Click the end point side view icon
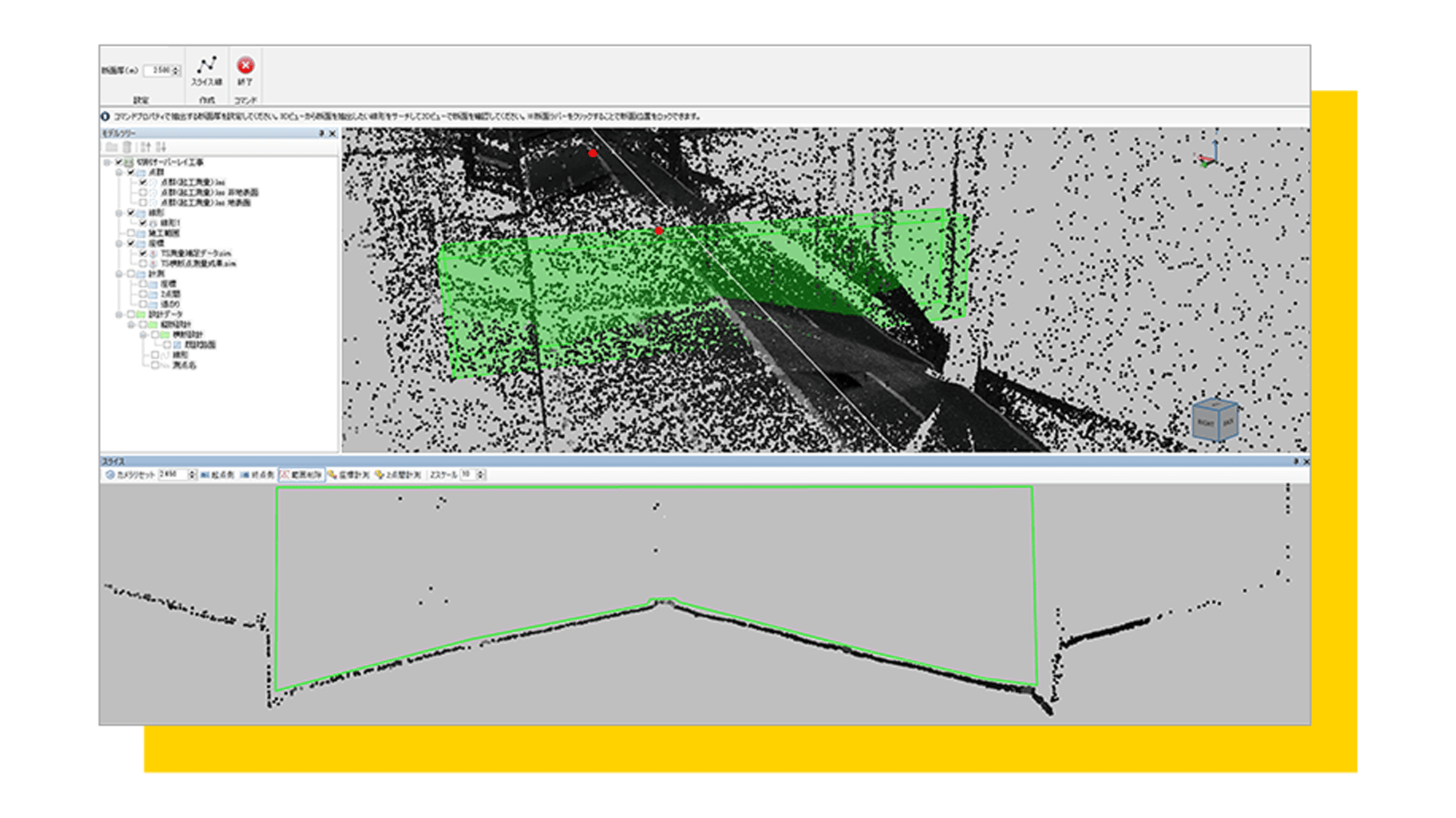1456x818 pixels. point(245,474)
